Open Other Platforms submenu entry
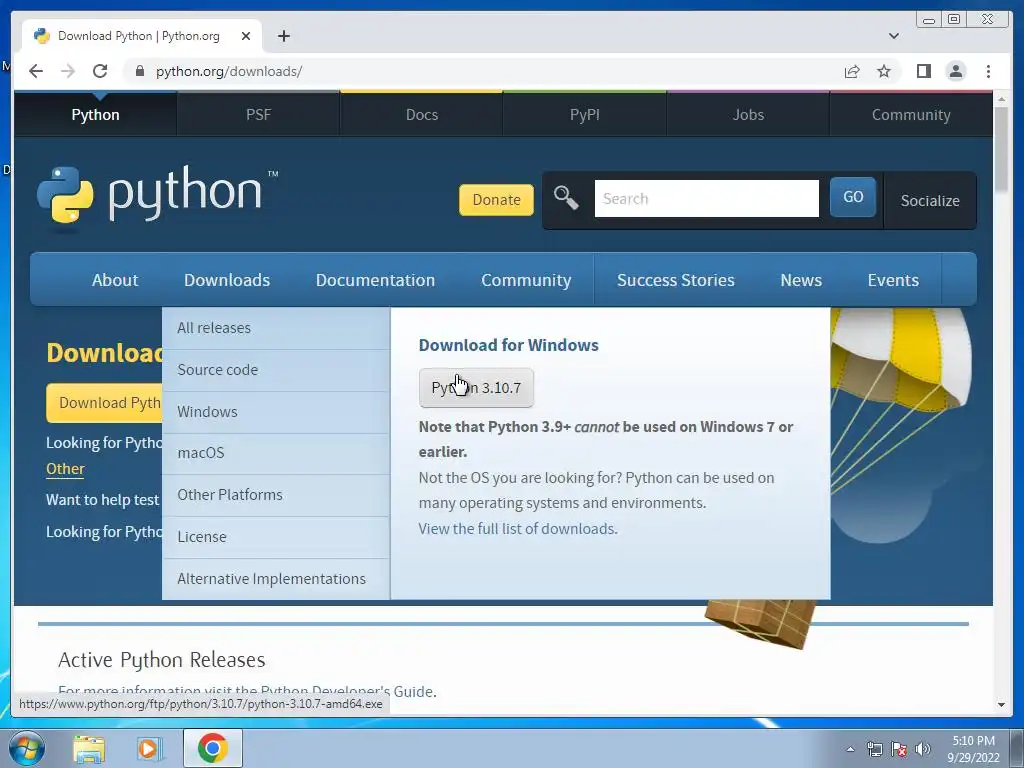 (276, 495)
